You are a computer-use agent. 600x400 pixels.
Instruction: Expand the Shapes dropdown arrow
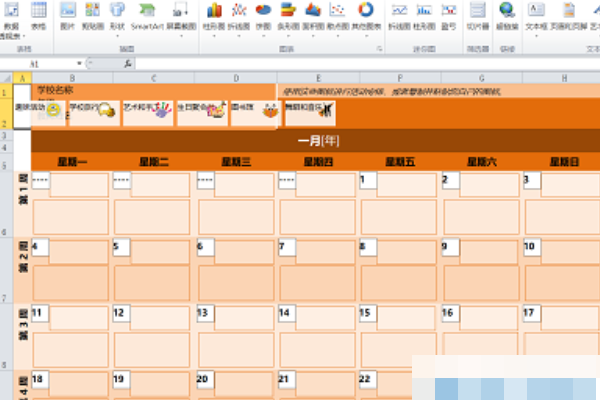tap(117, 36)
